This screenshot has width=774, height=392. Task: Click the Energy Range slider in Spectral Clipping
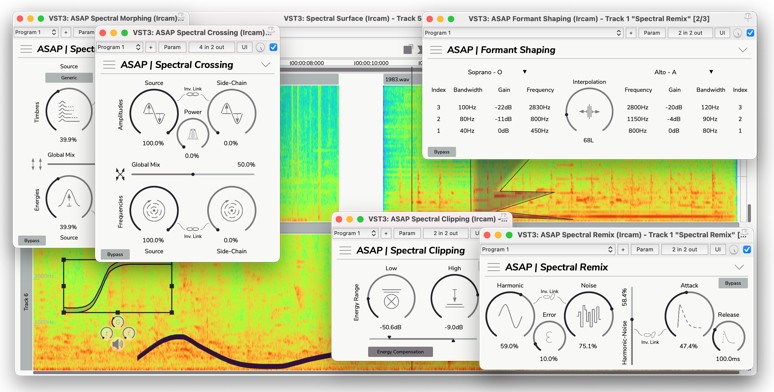coord(424,339)
